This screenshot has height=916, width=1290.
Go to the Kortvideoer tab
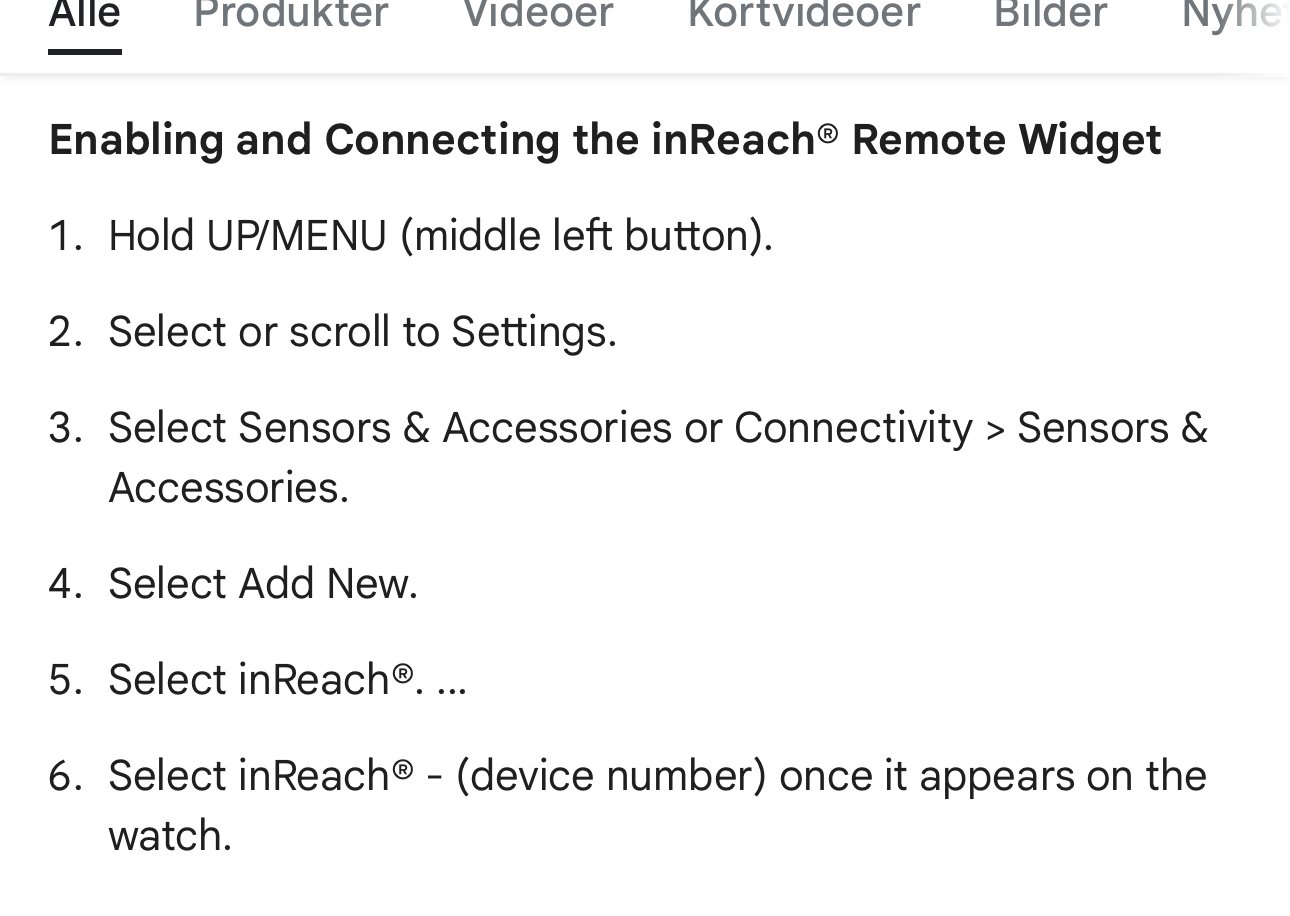pyautogui.click(x=803, y=17)
